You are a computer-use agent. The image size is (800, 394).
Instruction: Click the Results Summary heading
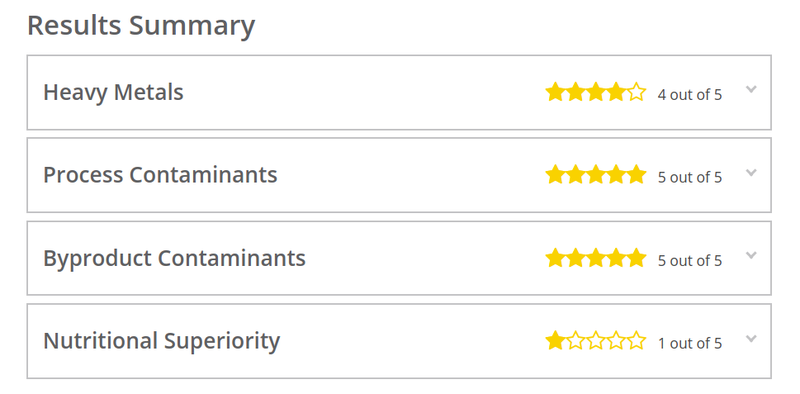click(141, 26)
